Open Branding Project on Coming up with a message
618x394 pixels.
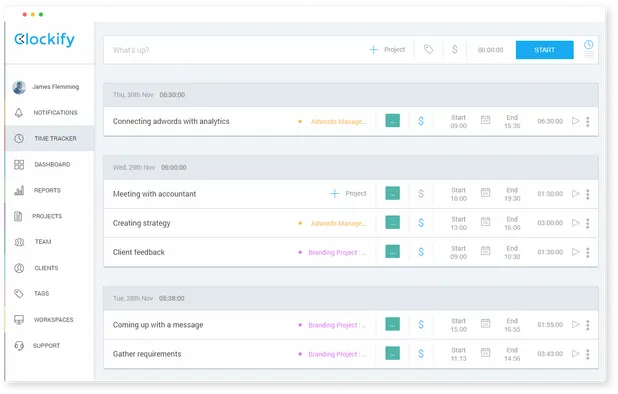click(332, 325)
